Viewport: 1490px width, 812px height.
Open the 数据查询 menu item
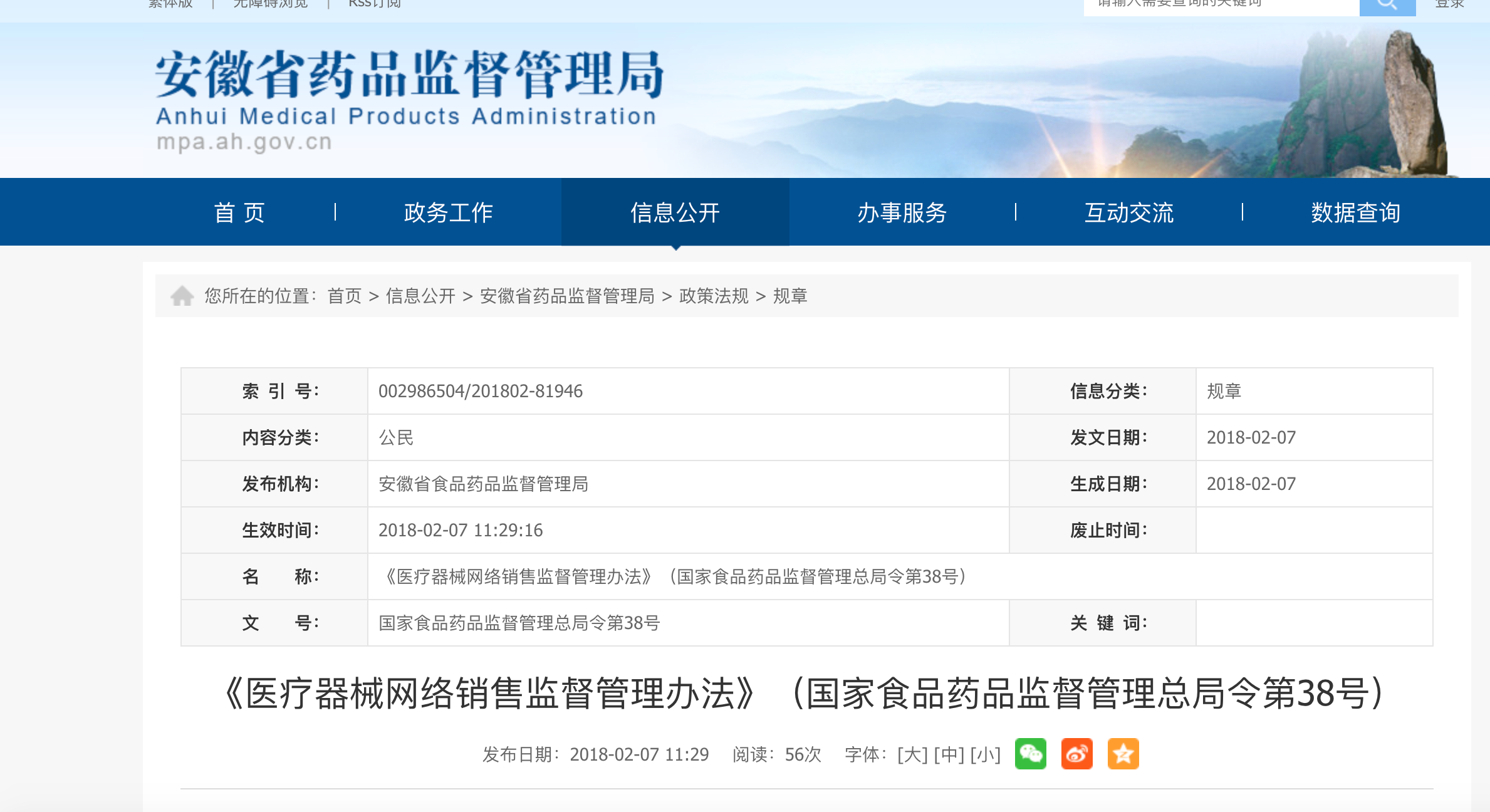[x=1355, y=212]
